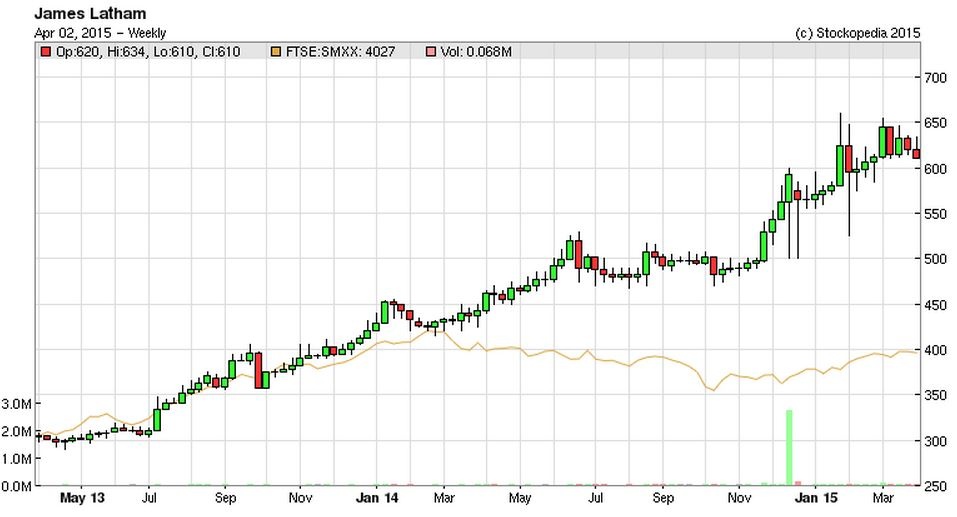Click the 'Nov' label before Jan 14

300,499
